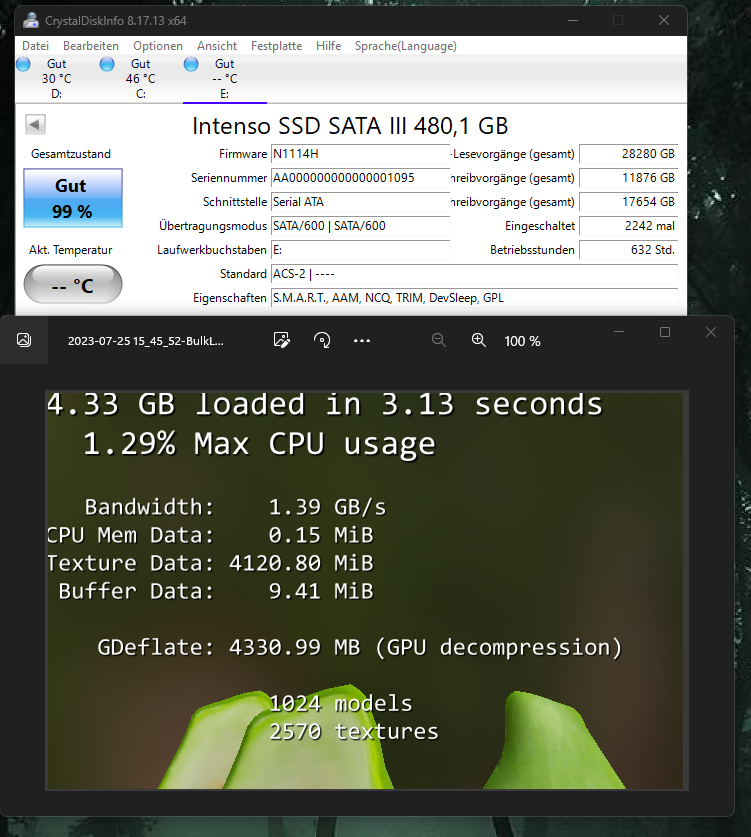Viewport: 751px width, 837px height.
Task: Click the edit image icon in Photos
Action: coord(281,340)
